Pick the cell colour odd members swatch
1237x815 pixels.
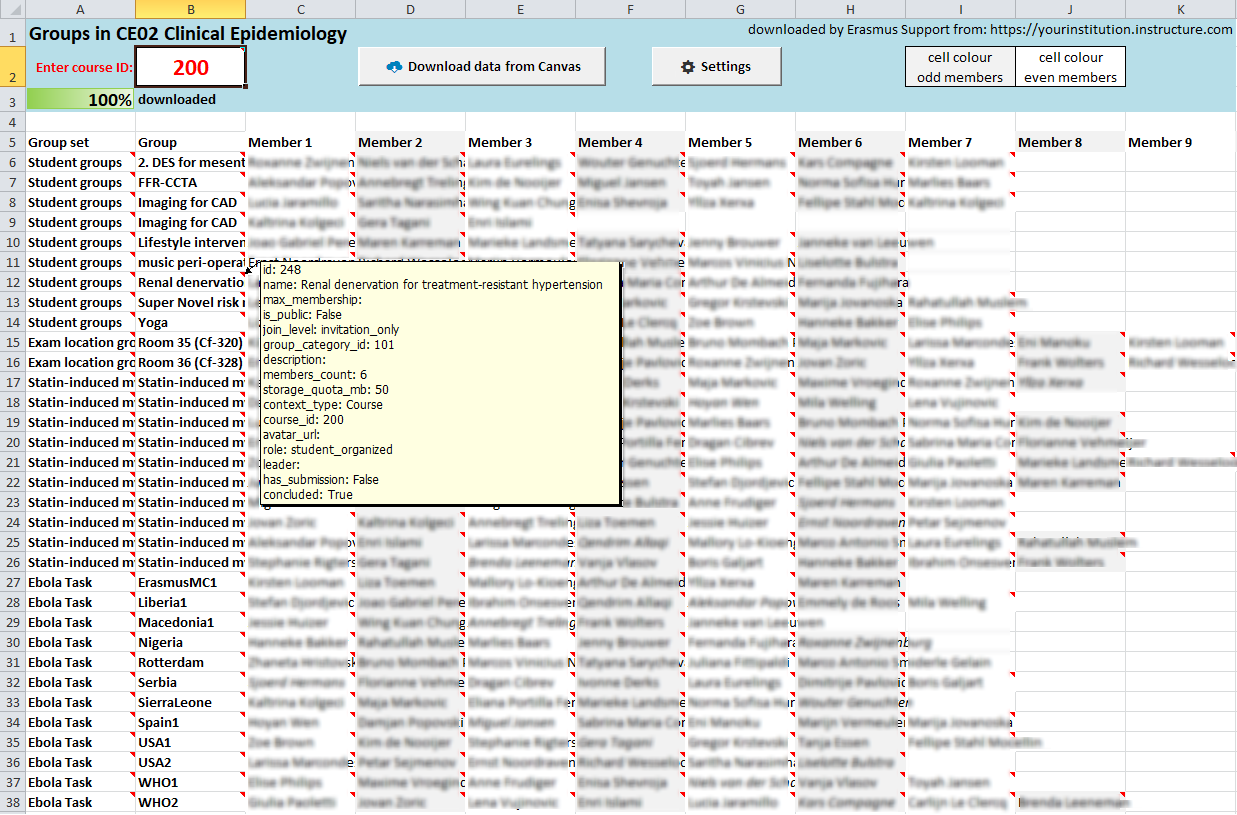(x=960, y=67)
